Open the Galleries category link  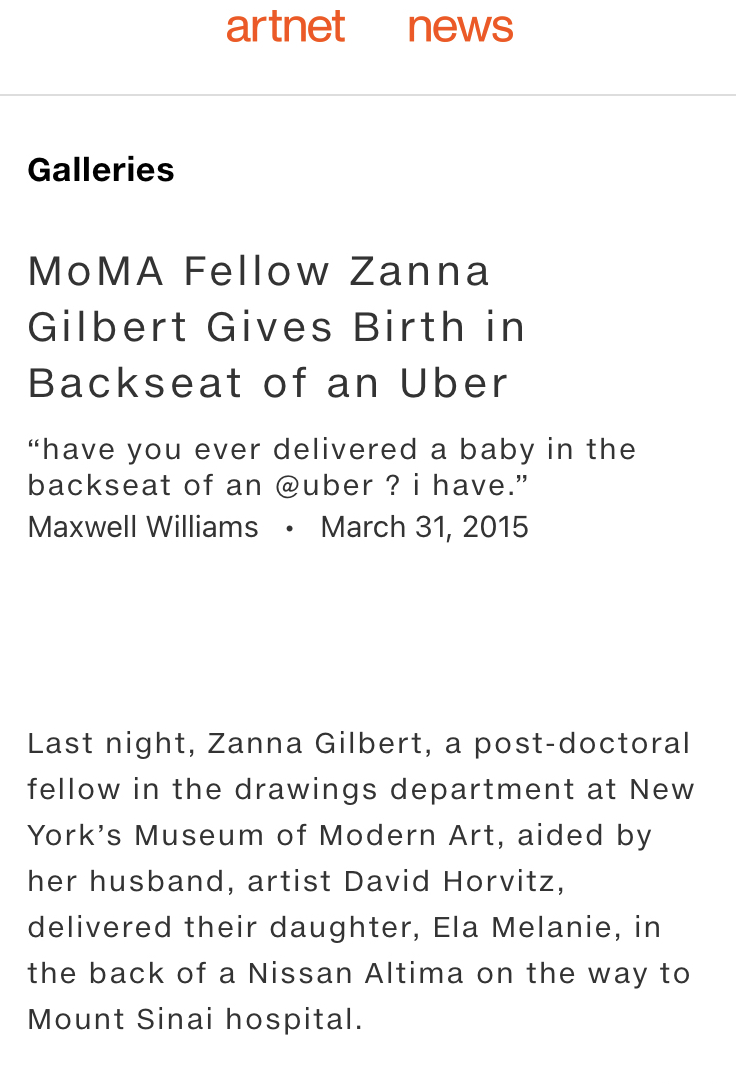(101, 170)
